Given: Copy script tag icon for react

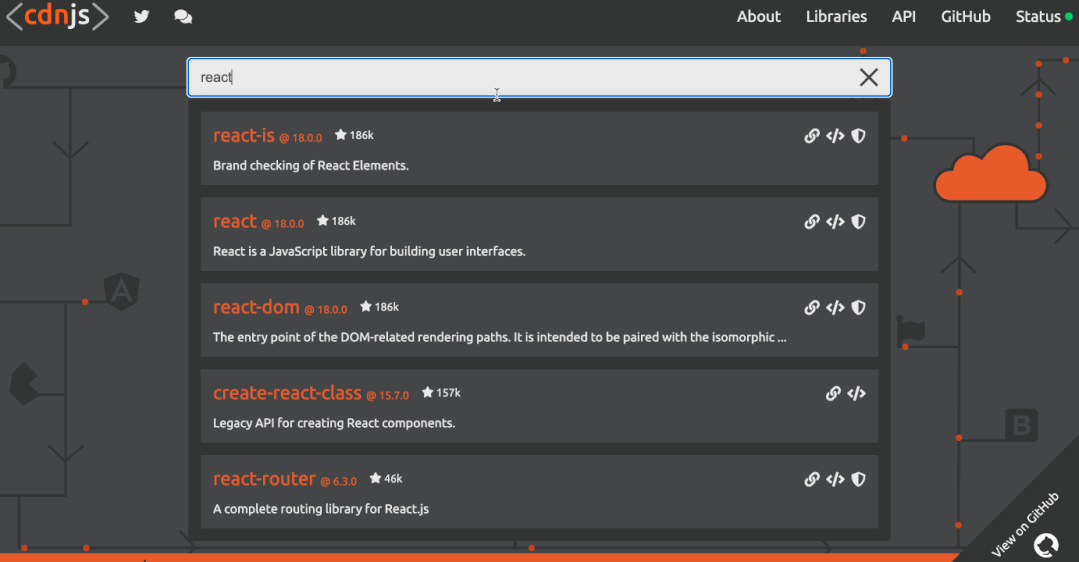Looking at the screenshot, I should pyautogui.click(x=835, y=221).
